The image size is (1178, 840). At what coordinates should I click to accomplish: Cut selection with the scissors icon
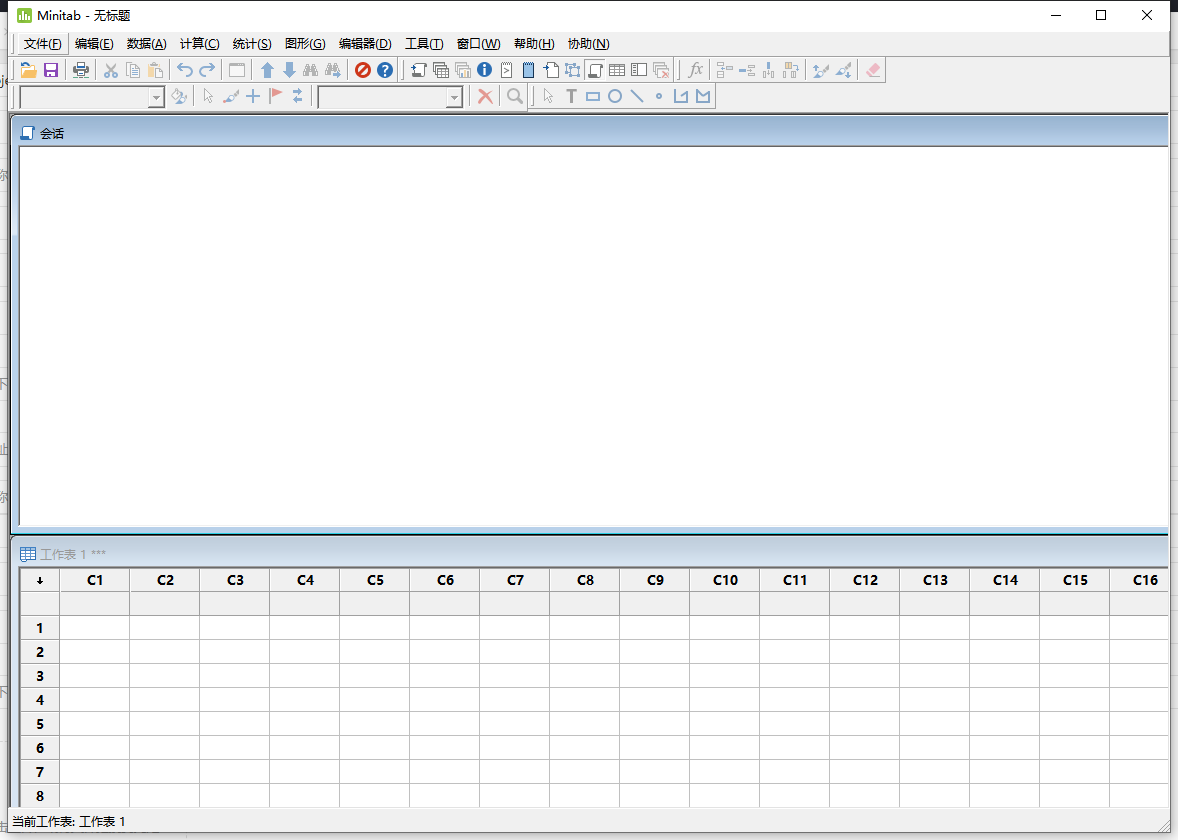(110, 70)
